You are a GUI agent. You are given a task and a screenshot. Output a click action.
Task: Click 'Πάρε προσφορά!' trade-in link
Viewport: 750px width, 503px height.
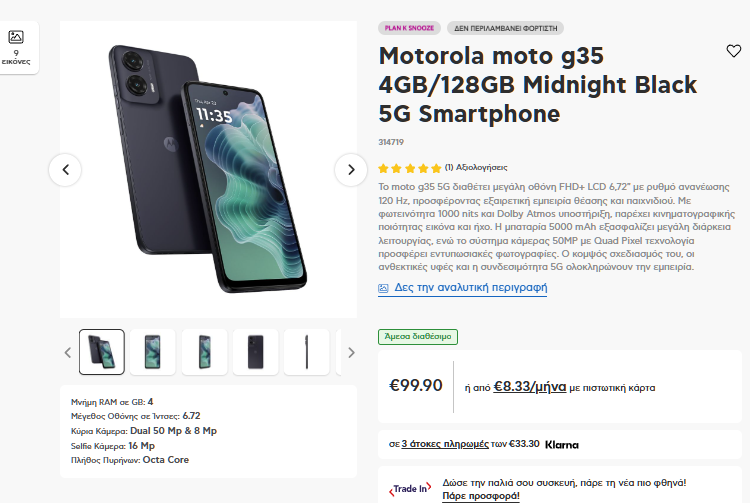(x=481, y=495)
